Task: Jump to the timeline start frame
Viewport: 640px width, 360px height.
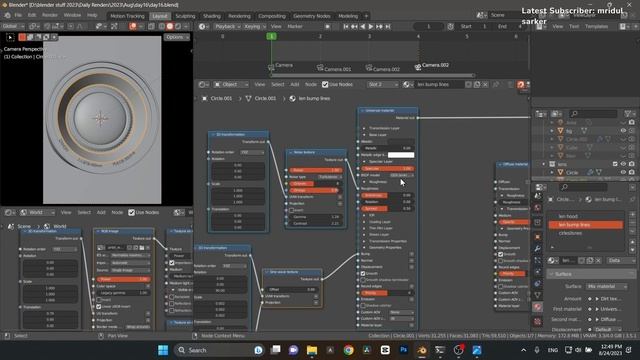Action: [346, 27]
